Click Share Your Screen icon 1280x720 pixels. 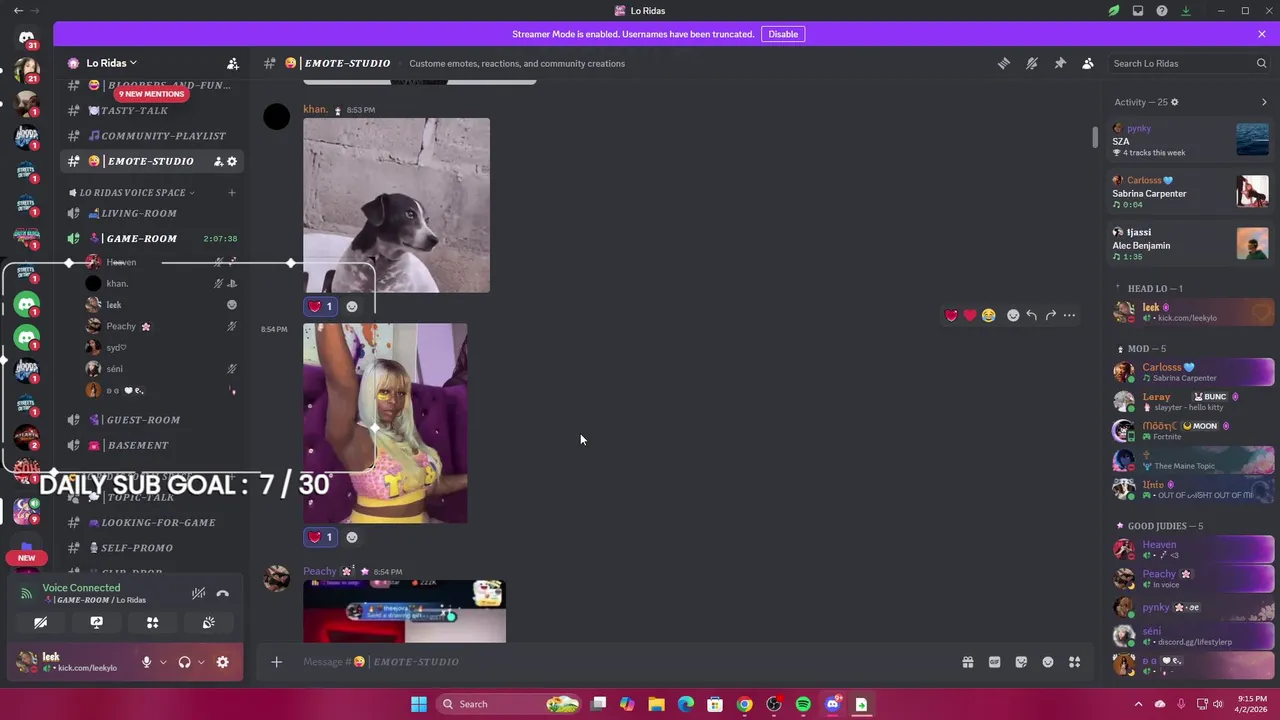pos(96,622)
